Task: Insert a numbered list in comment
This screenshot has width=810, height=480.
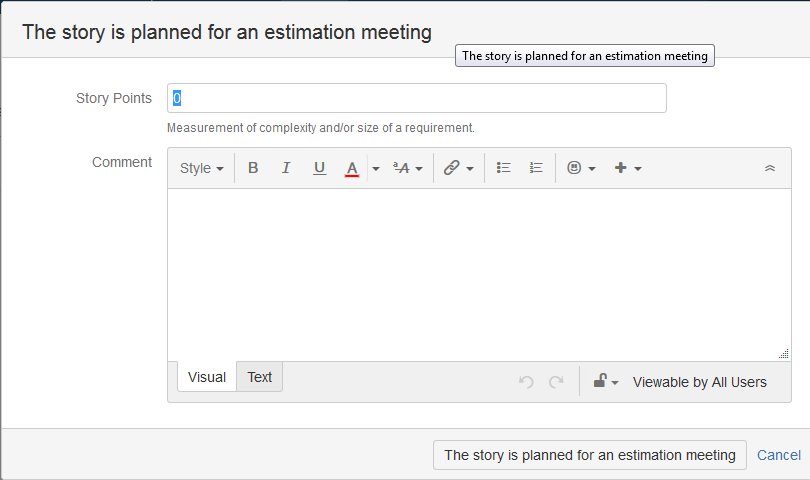Action: tap(536, 168)
